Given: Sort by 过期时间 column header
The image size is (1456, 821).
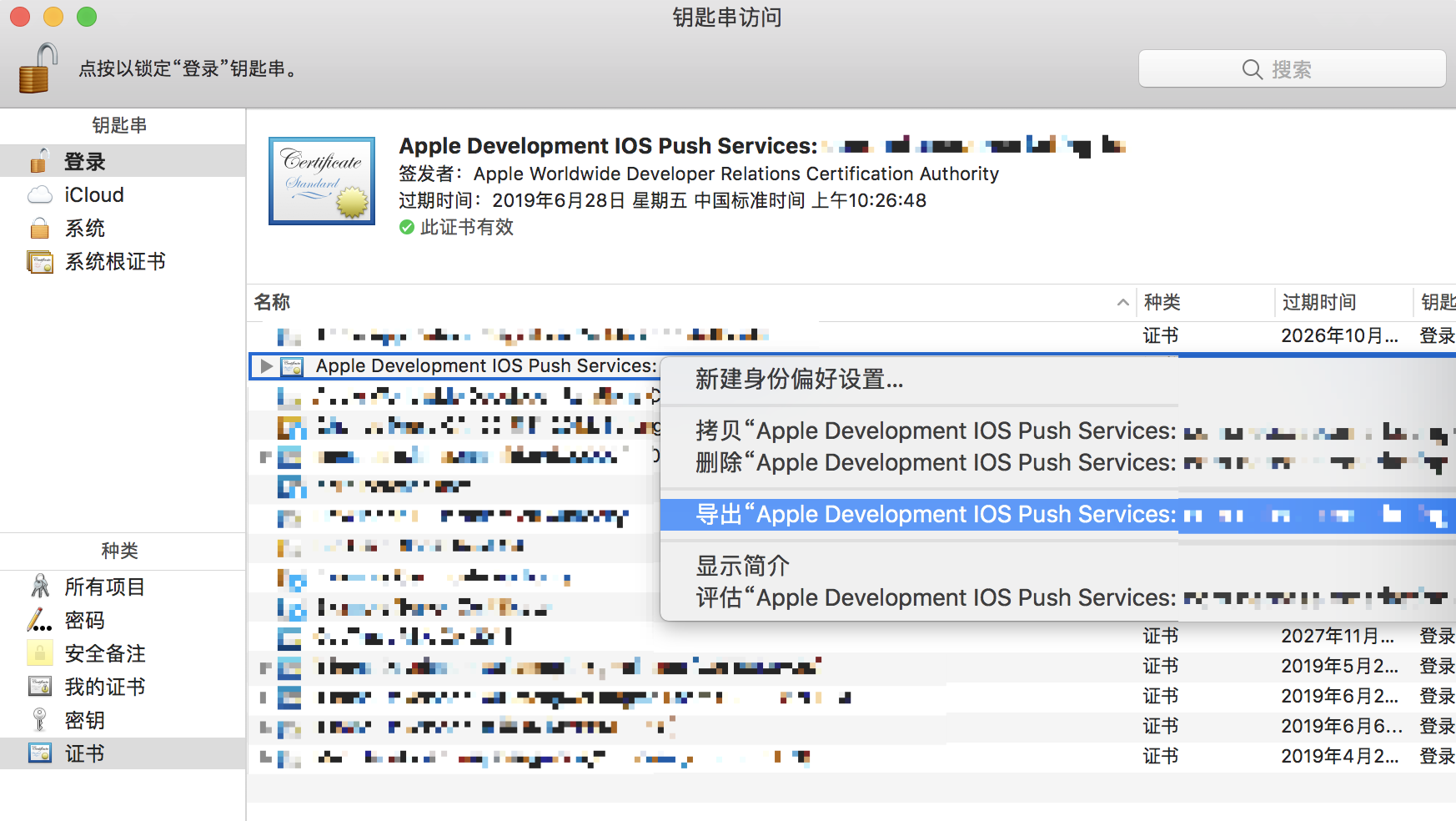Looking at the screenshot, I should coord(1318,302).
